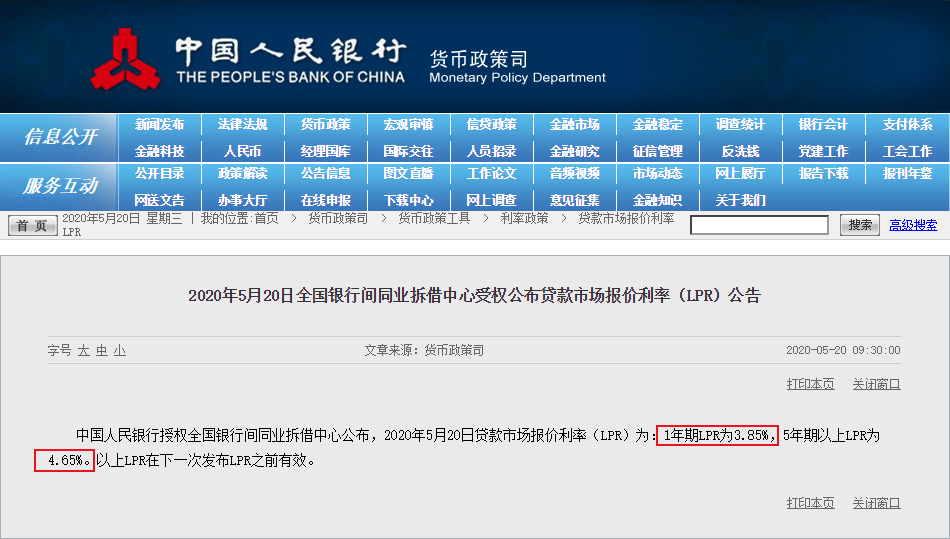Click the 首页 home button
The width and height of the screenshot is (950, 539).
pyautogui.click(x=33, y=225)
